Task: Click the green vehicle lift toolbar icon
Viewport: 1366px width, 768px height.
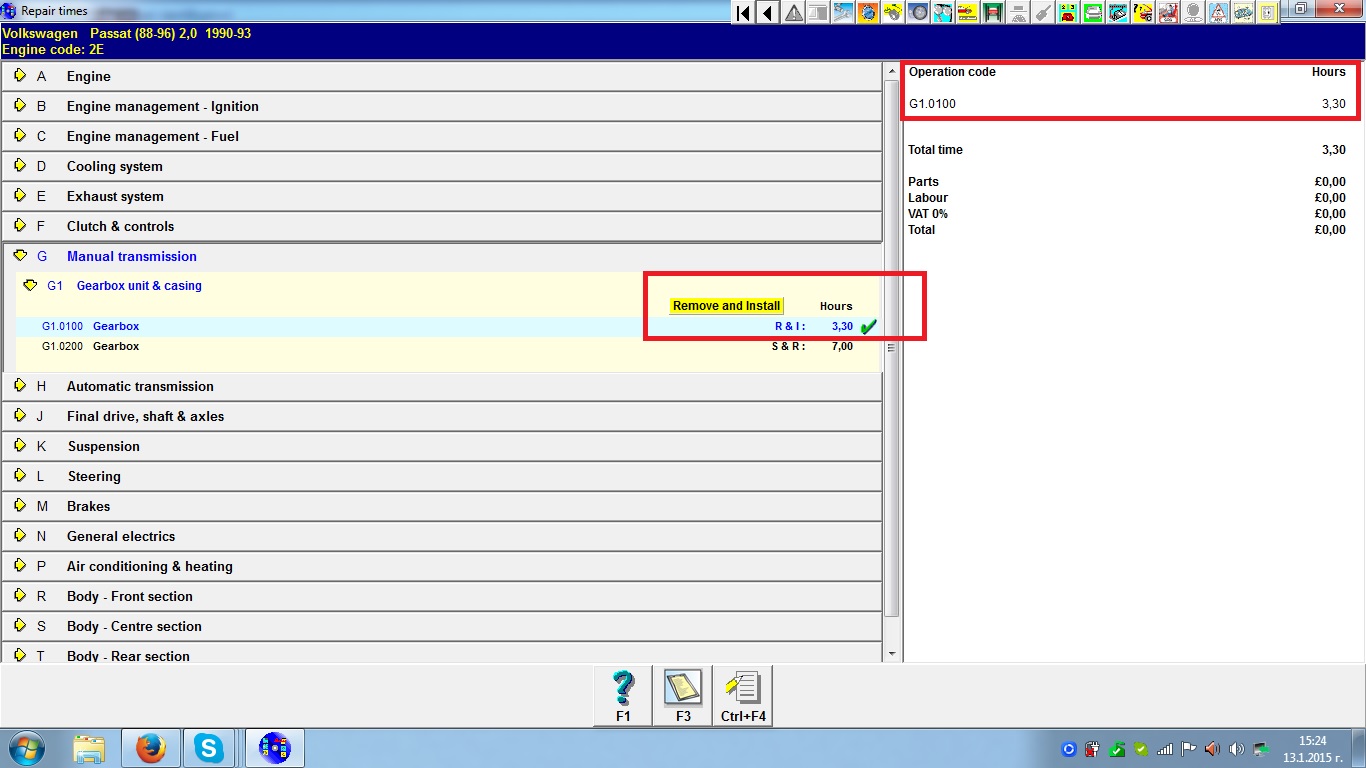Action: point(993,13)
